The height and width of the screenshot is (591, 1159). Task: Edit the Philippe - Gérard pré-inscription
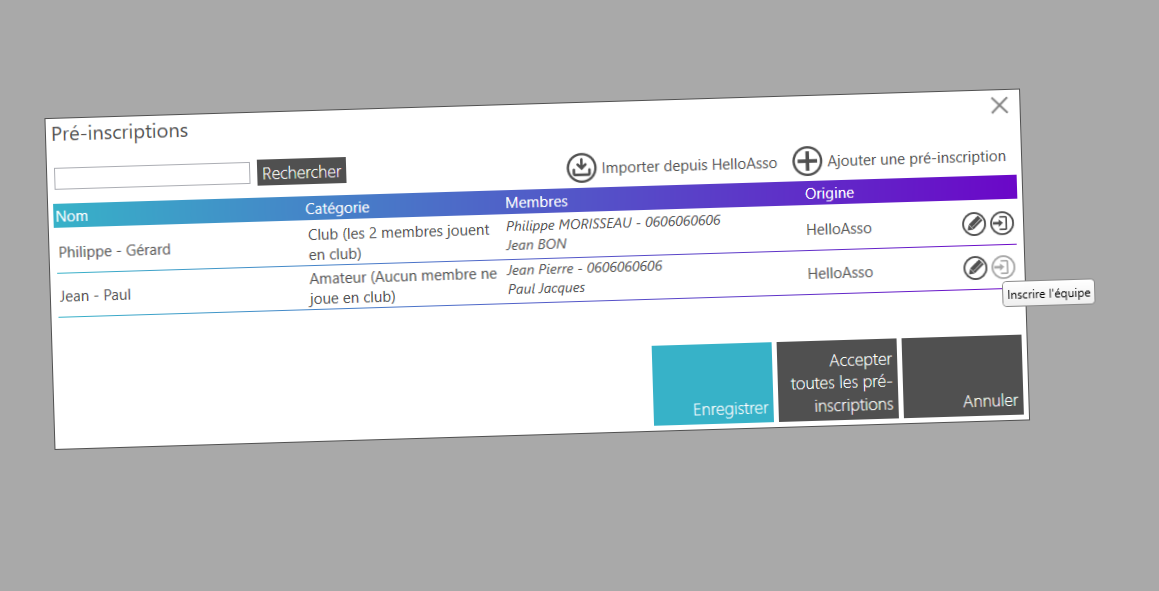click(973, 224)
